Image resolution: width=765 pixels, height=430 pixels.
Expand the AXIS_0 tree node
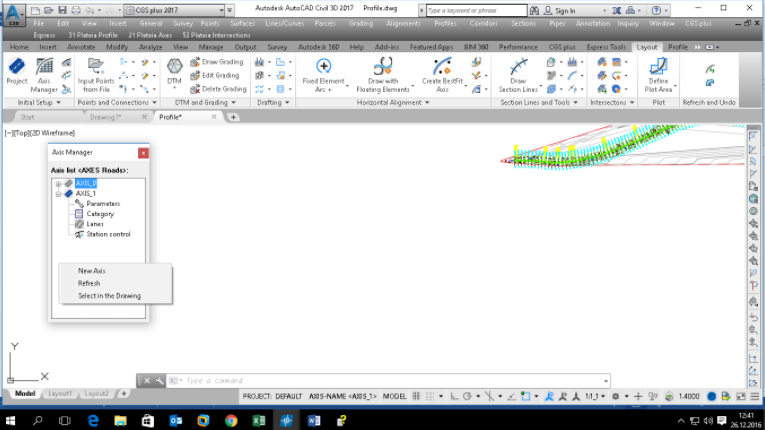(x=59, y=184)
